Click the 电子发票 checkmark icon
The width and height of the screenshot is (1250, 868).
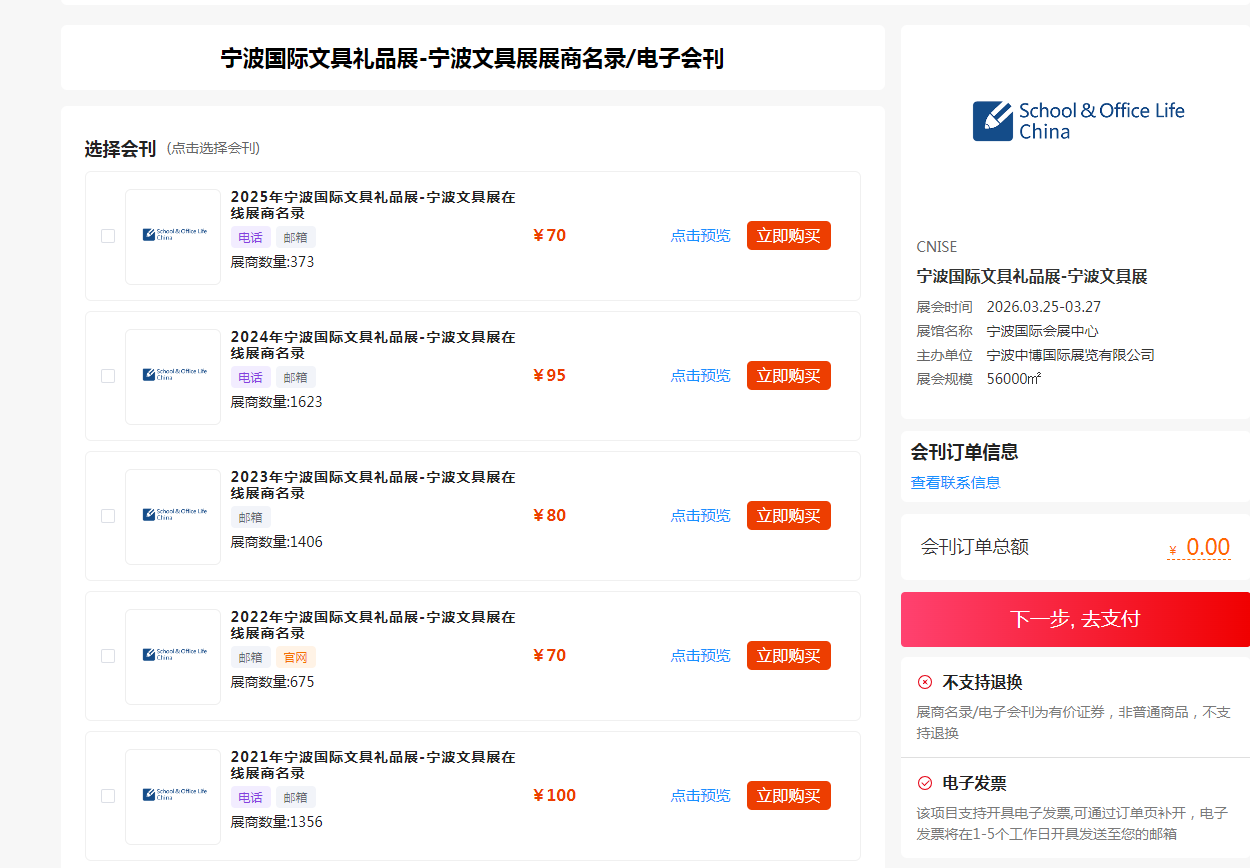click(x=925, y=783)
